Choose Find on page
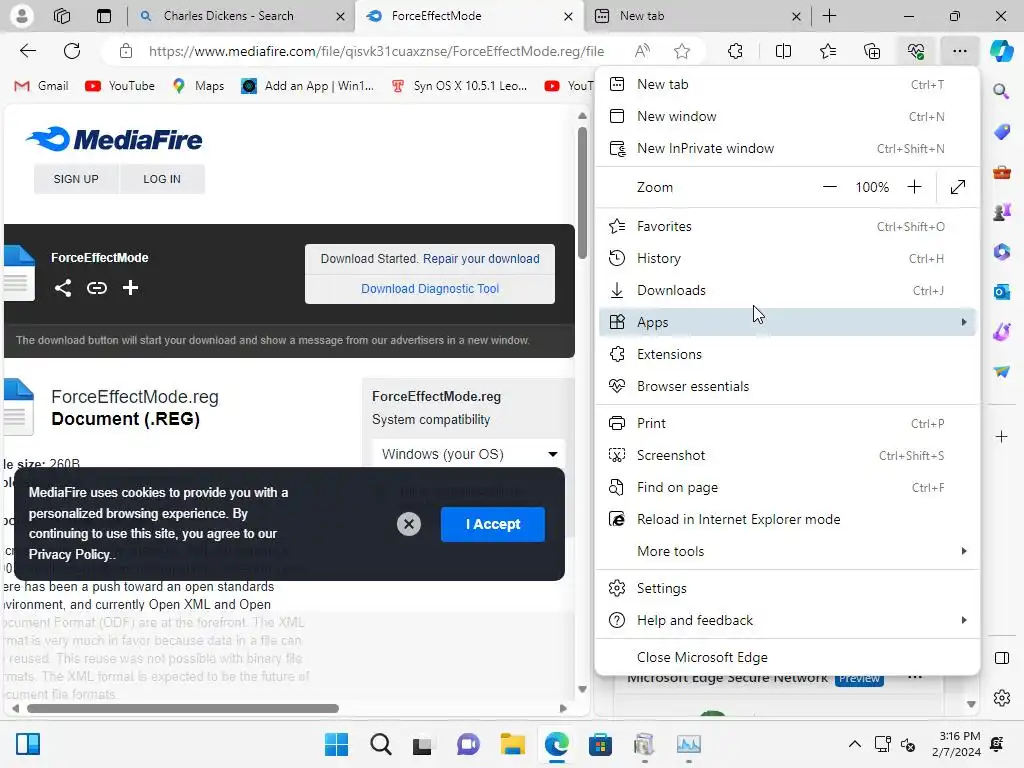The width and height of the screenshot is (1024, 768). (787, 487)
